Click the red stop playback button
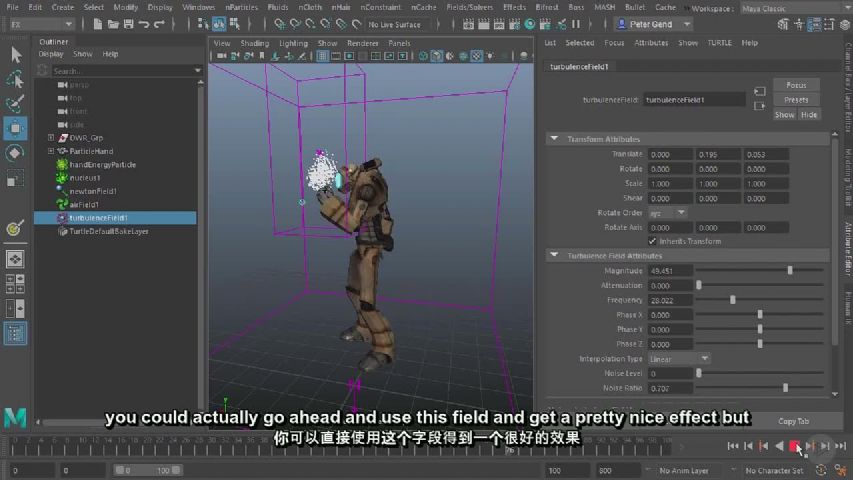The image size is (853, 480). [x=794, y=446]
